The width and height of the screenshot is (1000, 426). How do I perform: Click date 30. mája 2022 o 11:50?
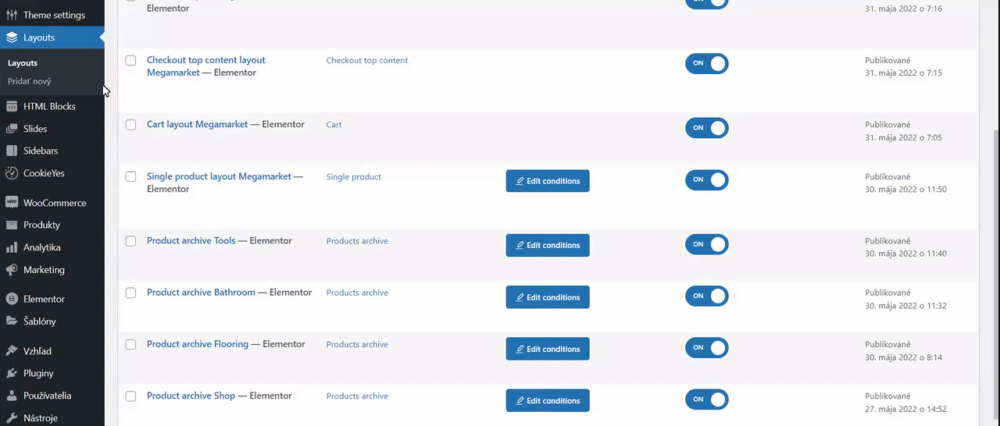click(906, 189)
